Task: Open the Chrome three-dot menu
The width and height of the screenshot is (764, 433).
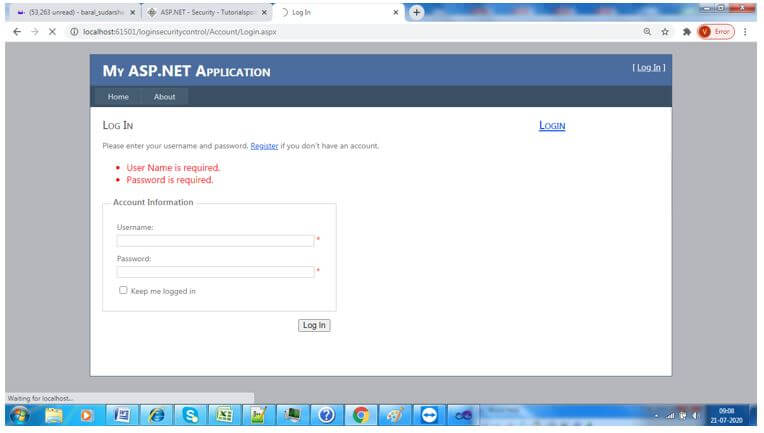Action: [745, 32]
